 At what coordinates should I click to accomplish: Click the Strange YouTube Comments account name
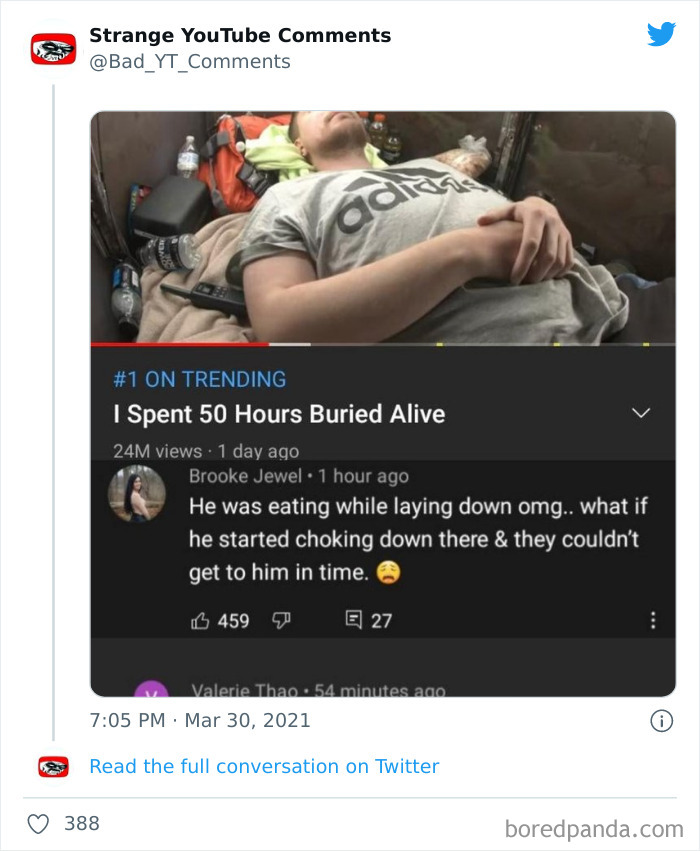coord(240,35)
